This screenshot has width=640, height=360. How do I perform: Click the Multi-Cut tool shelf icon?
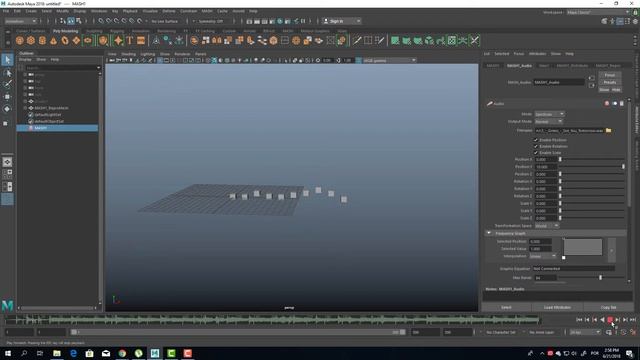[357, 40]
